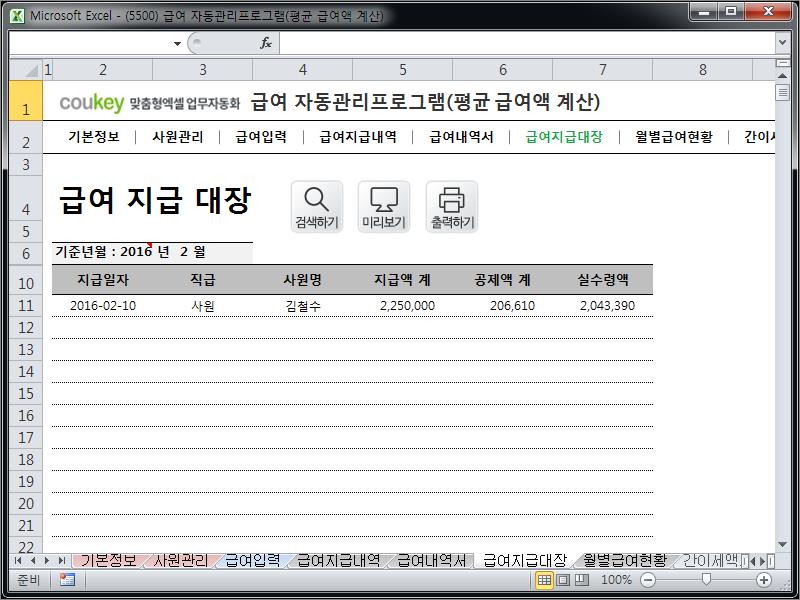The height and width of the screenshot is (600, 800).
Task: Click the 검색하기 magnifier button
Action: (x=317, y=207)
